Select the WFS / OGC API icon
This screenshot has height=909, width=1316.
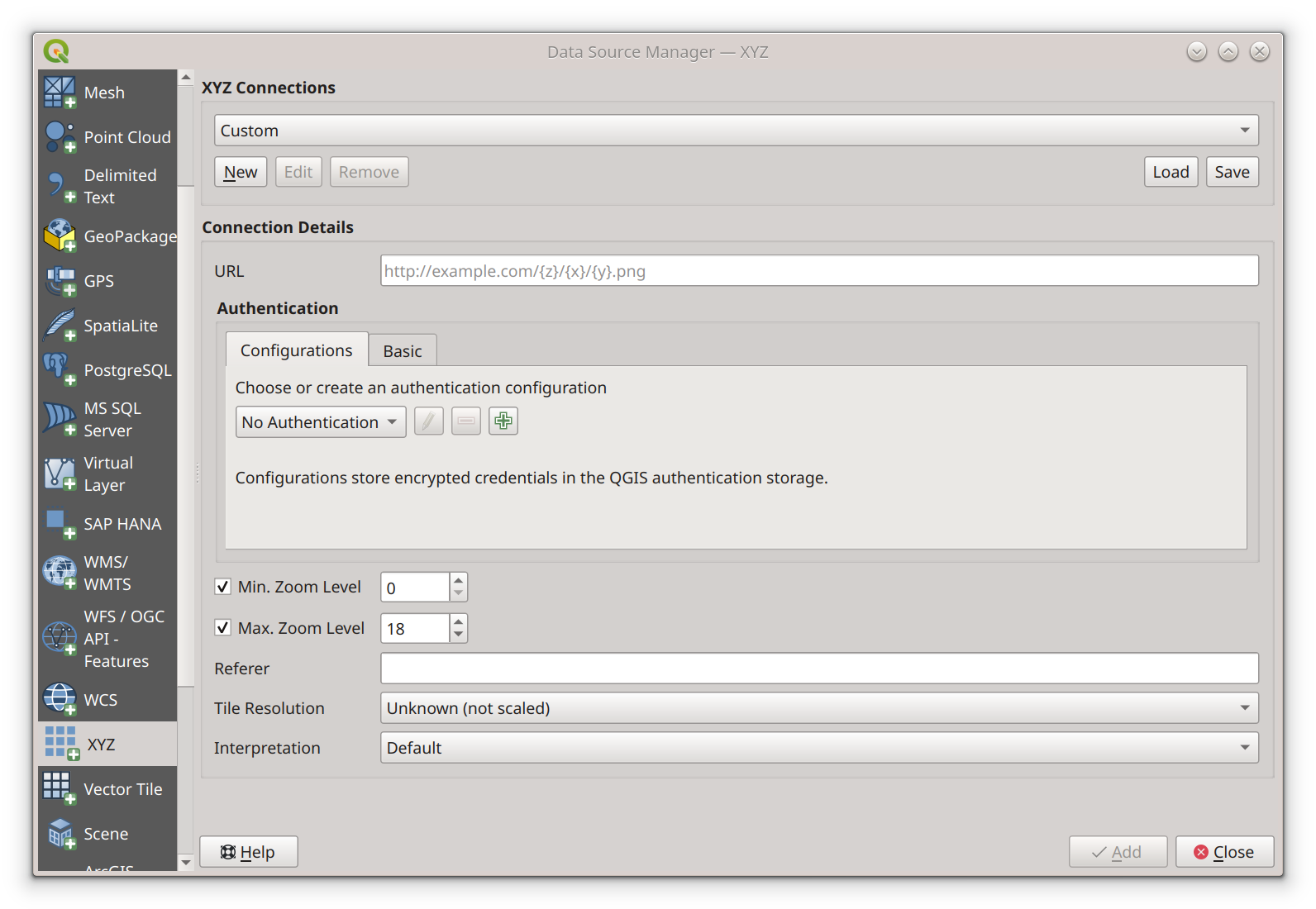[60, 639]
